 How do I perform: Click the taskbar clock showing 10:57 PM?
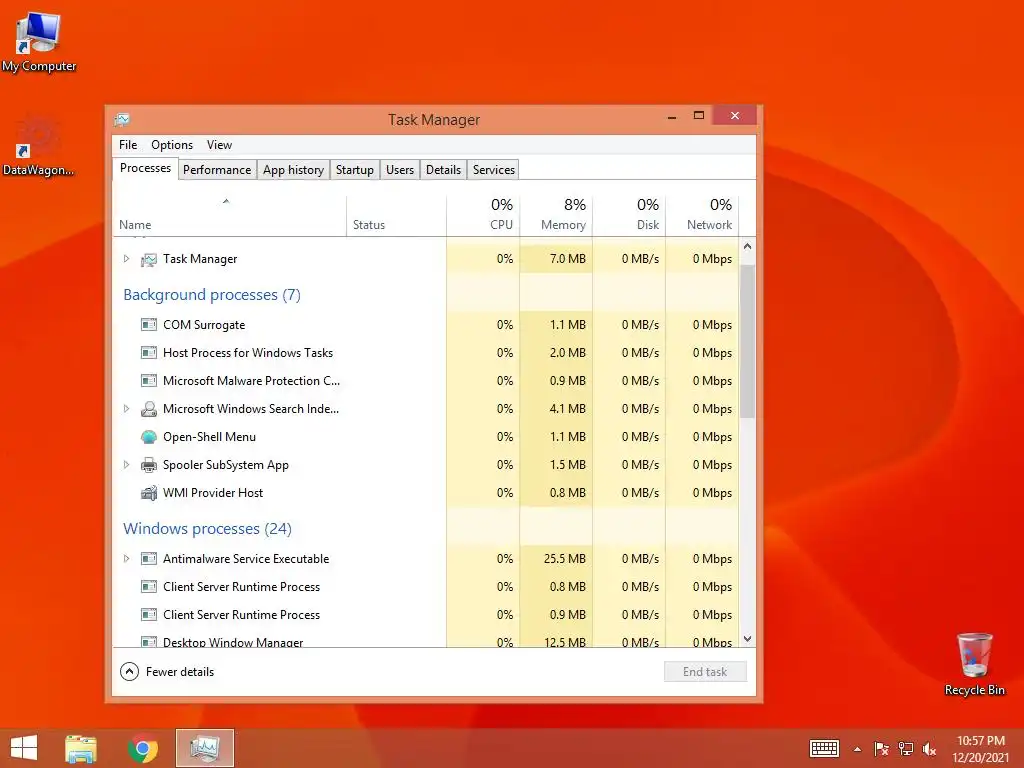click(x=981, y=748)
